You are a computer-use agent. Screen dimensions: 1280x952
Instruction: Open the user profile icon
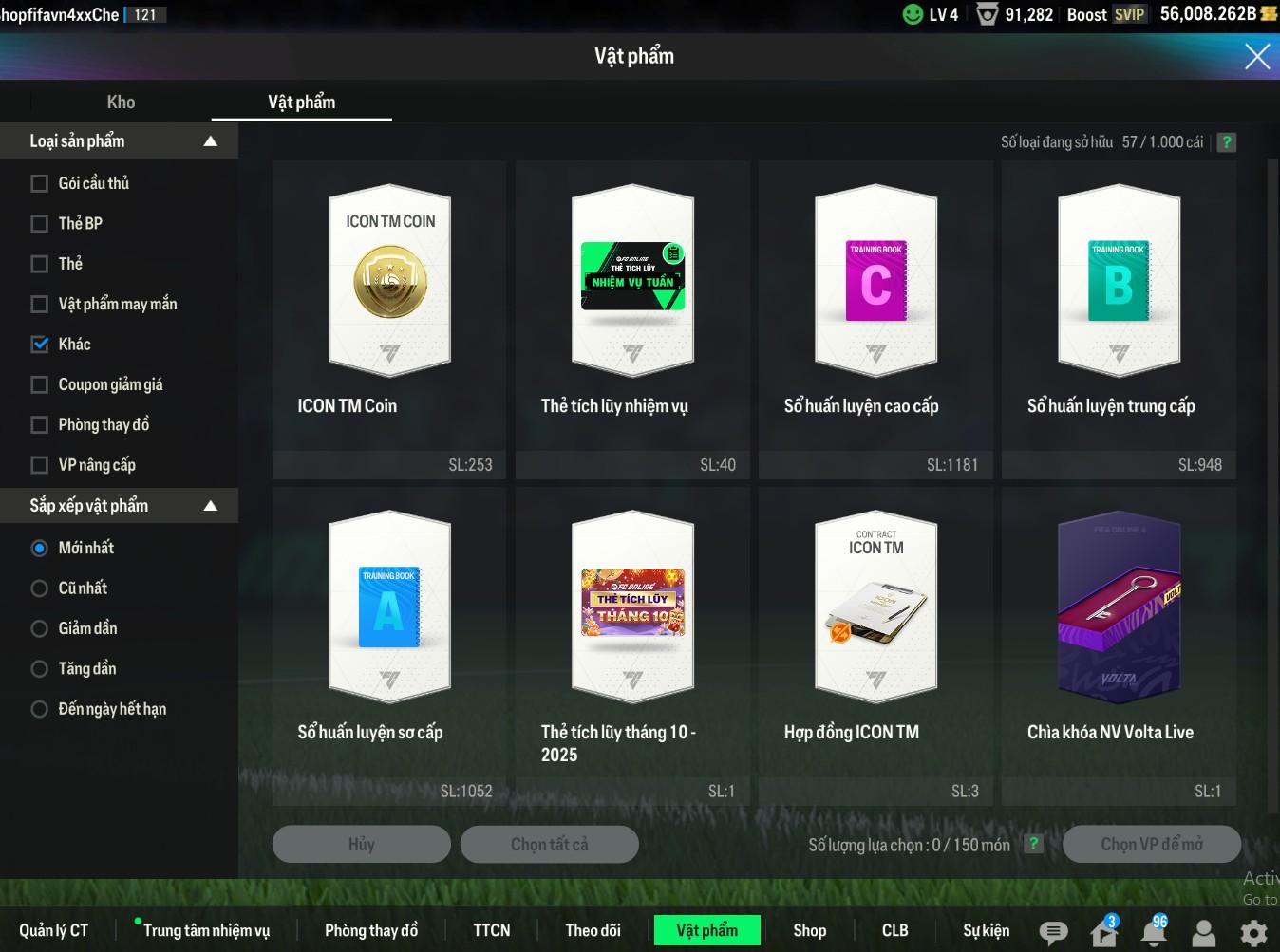pyautogui.click(x=1204, y=933)
